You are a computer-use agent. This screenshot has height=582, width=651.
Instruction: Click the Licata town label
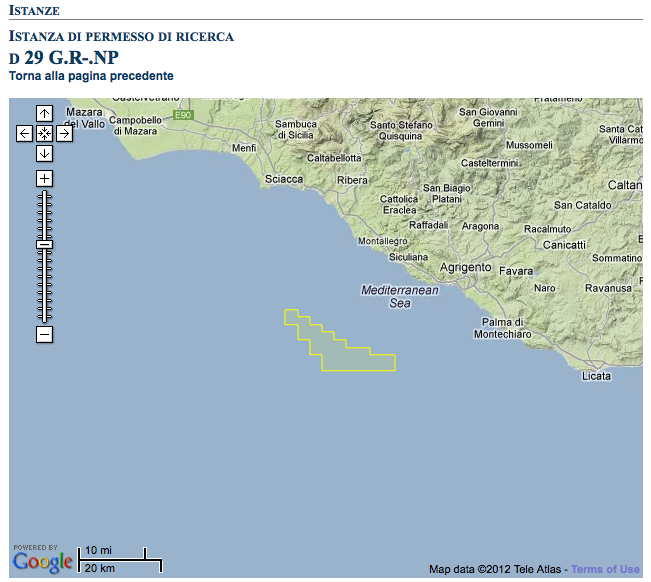point(596,376)
